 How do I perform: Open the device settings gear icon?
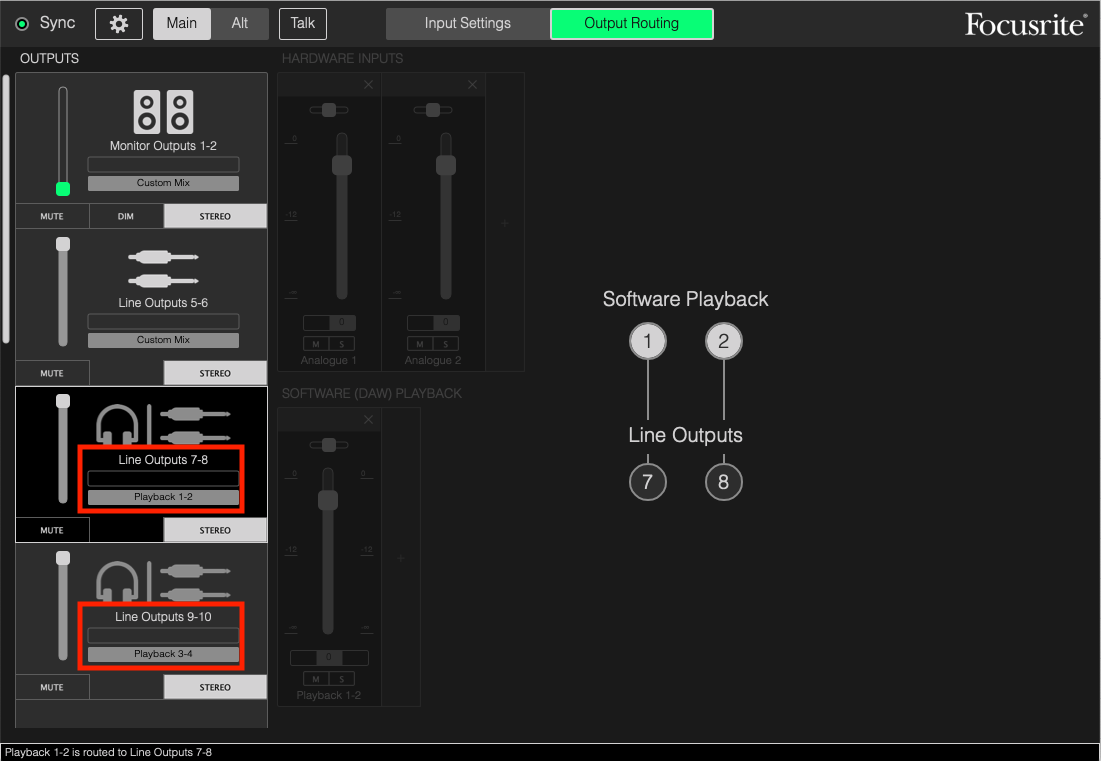(118, 23)
